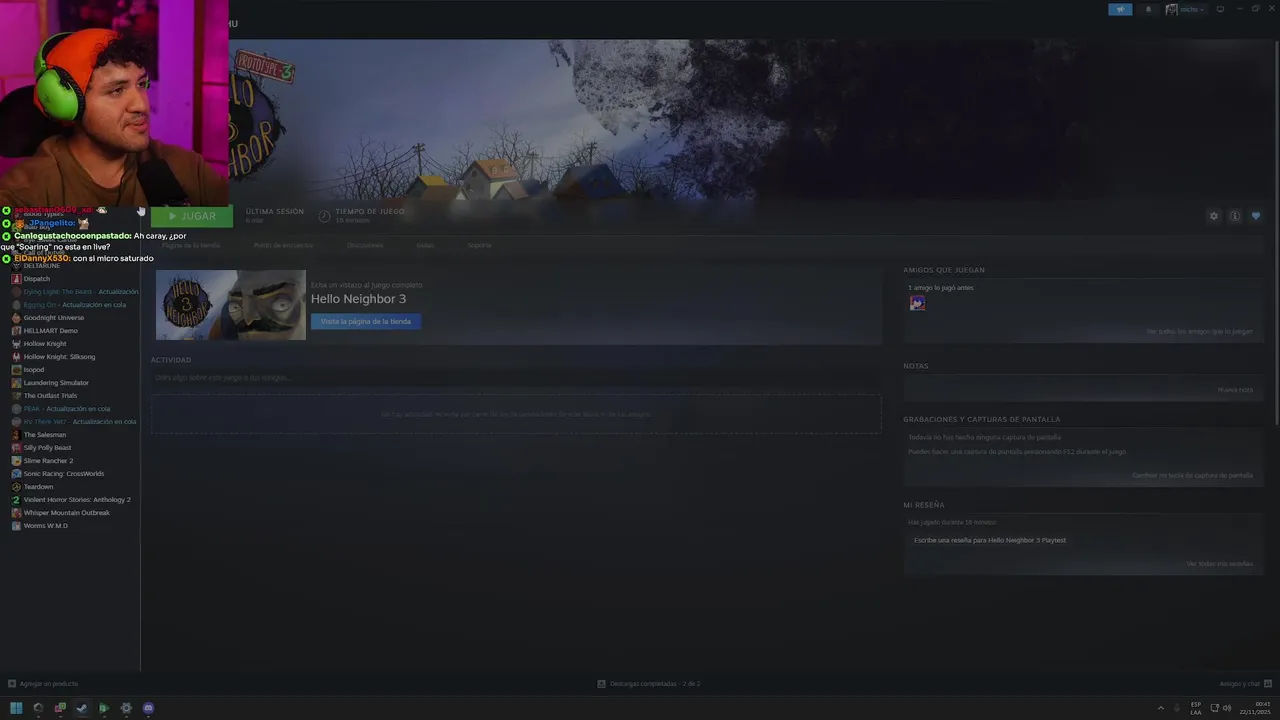Click the Hollow Knight icon in library

click(16, 344)
